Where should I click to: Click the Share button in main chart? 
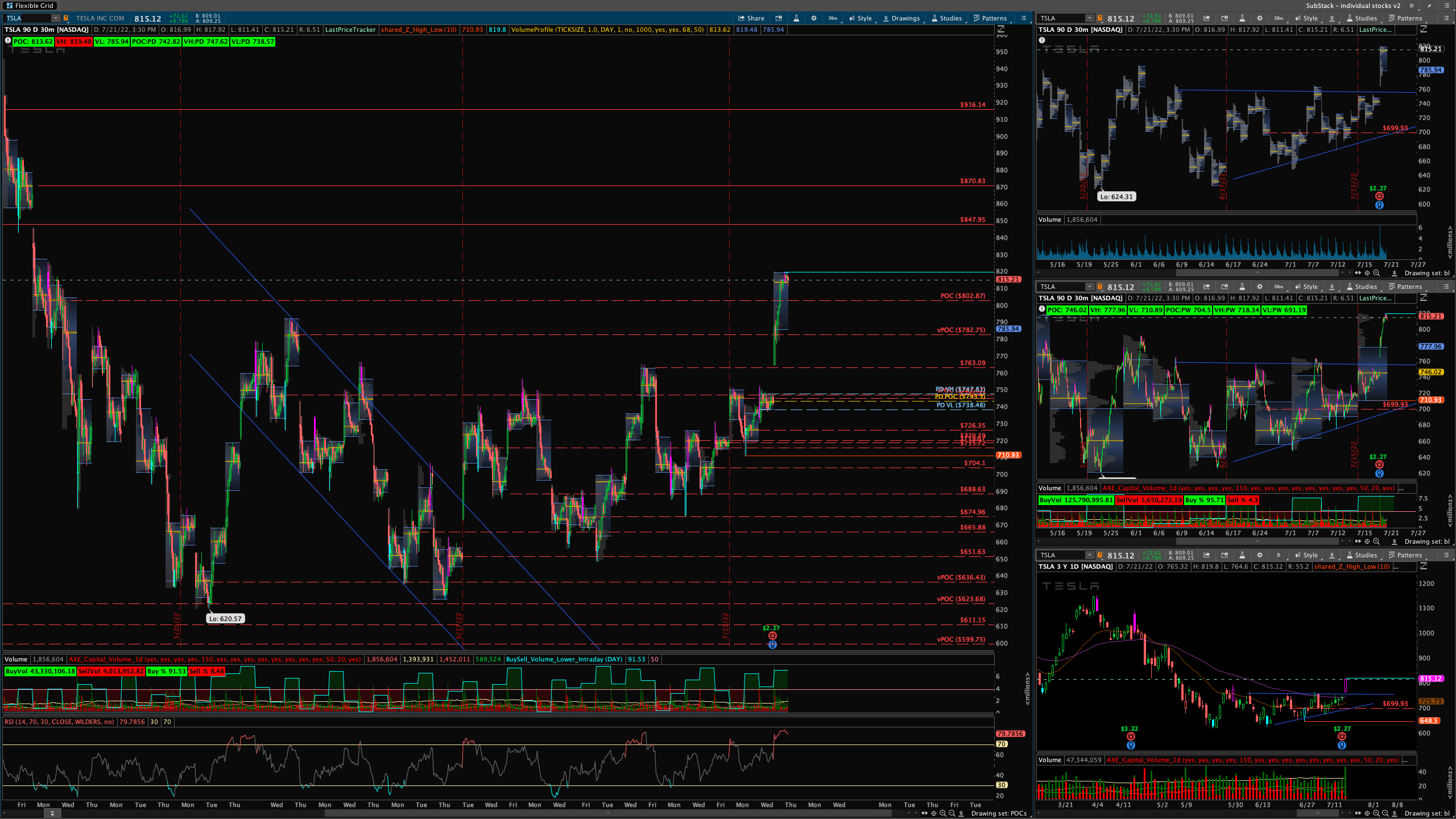751,18
